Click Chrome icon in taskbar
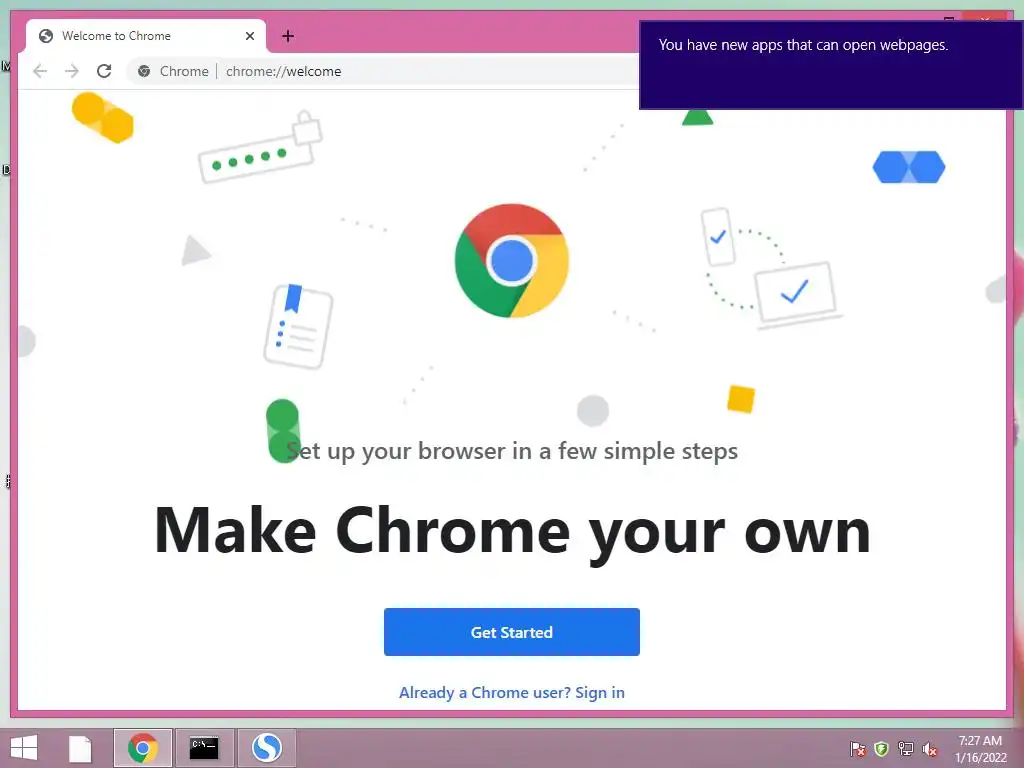Image resolution: width=1024 pixels, height=768 pixels. [x=143, y=748]
